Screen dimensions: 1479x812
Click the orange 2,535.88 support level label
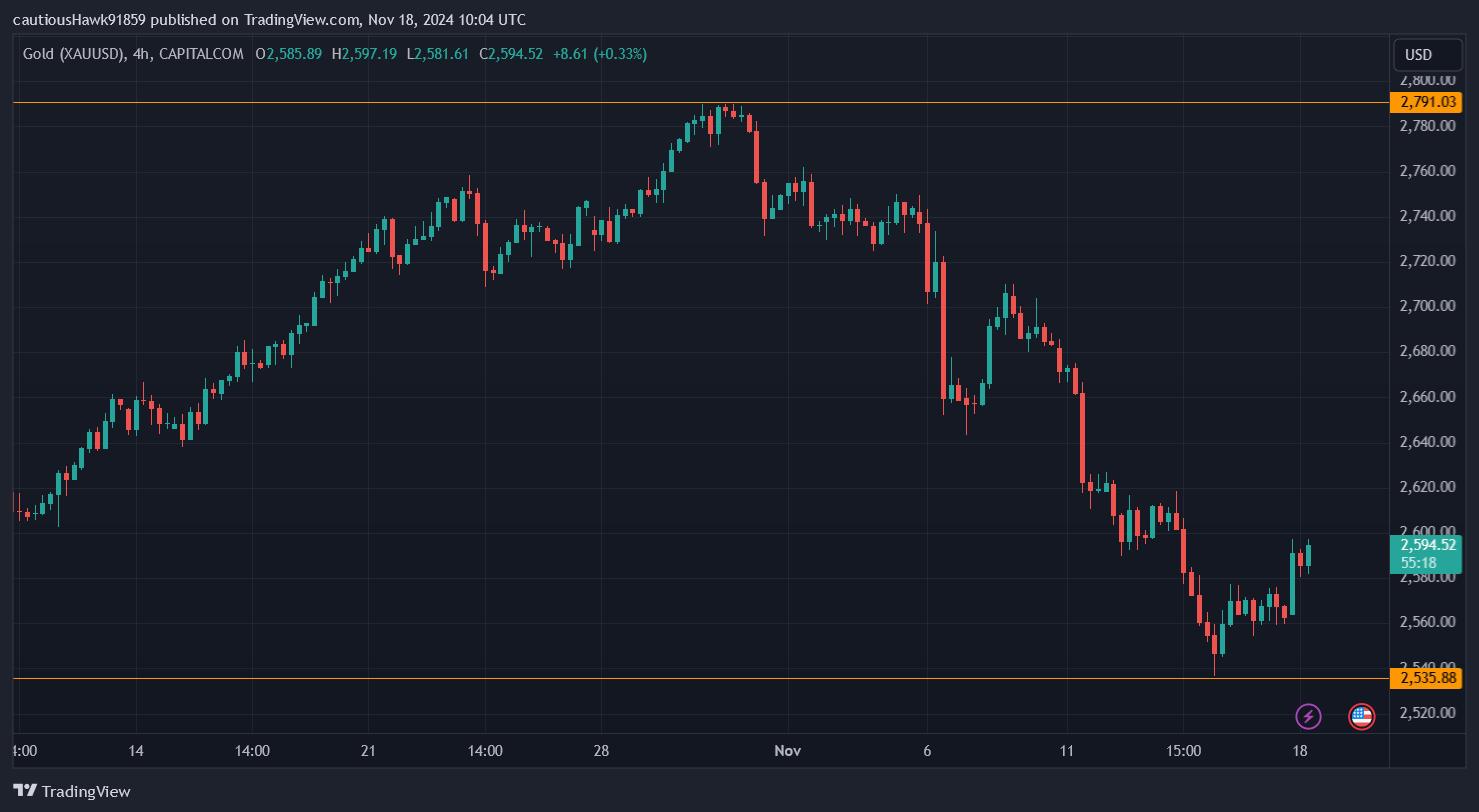(1428, 677)
